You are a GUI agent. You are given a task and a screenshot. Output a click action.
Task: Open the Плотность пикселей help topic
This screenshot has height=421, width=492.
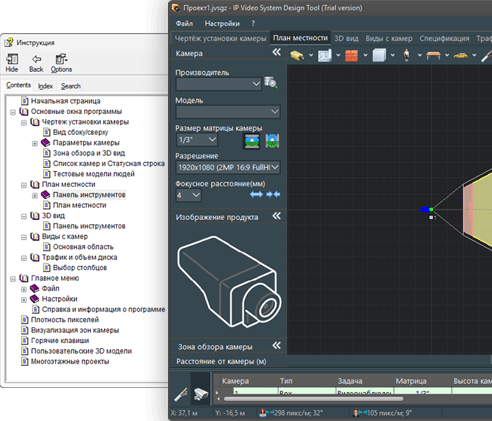coord(65,320)
